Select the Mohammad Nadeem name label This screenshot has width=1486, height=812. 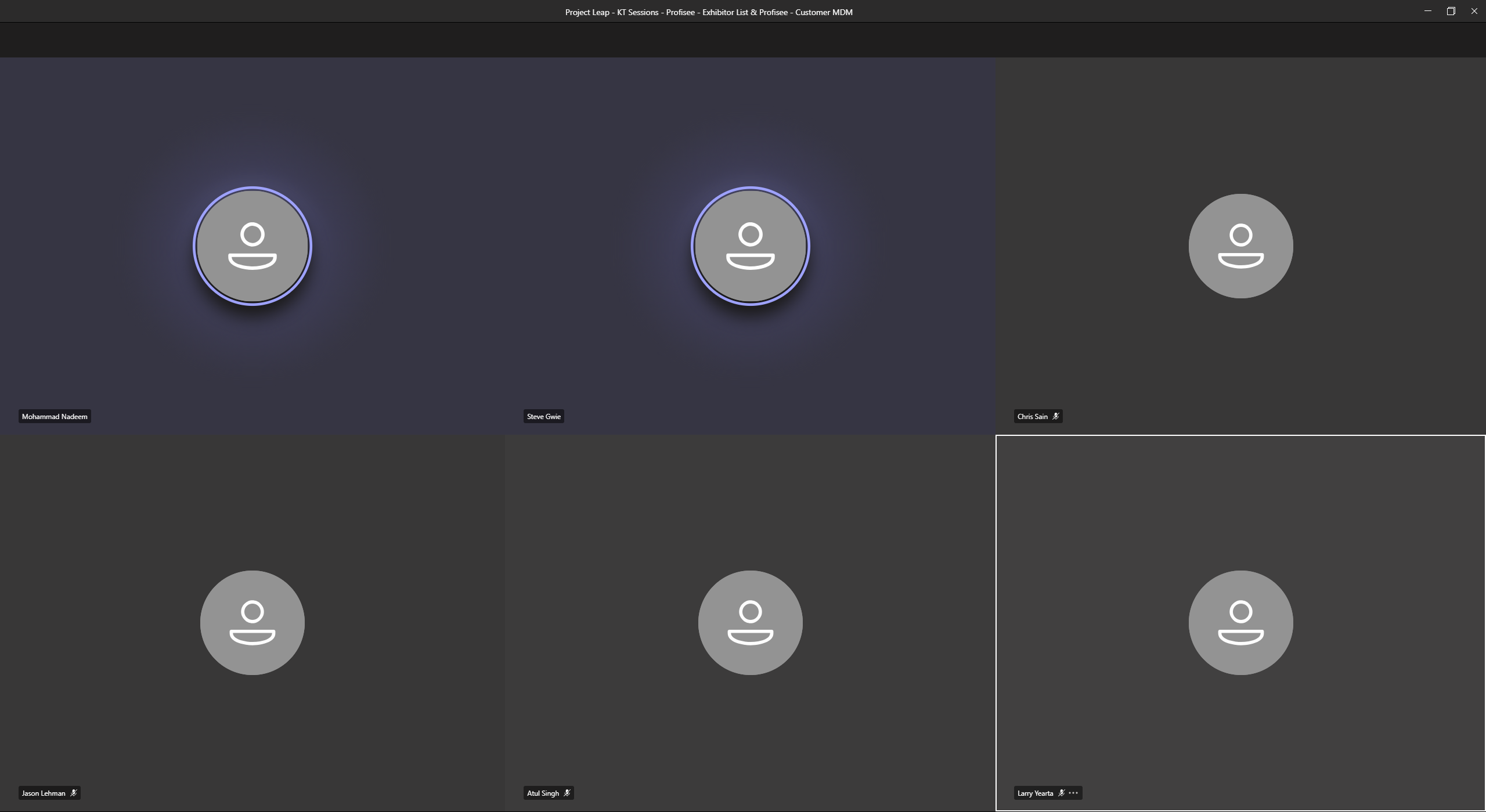pyautogui.click(x=55, y=416)
